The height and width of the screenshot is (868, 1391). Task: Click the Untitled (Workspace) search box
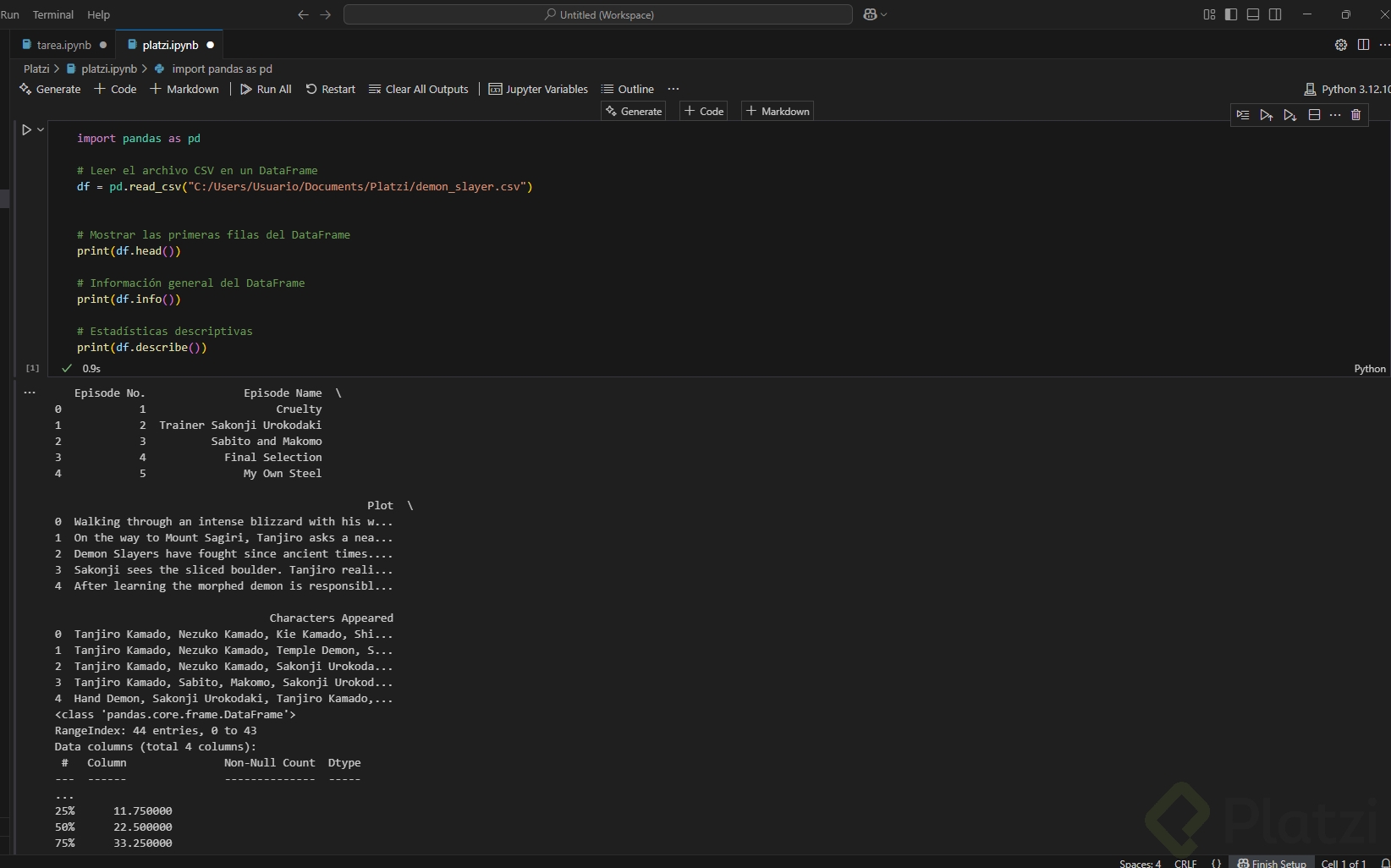(x=597, y=14)
